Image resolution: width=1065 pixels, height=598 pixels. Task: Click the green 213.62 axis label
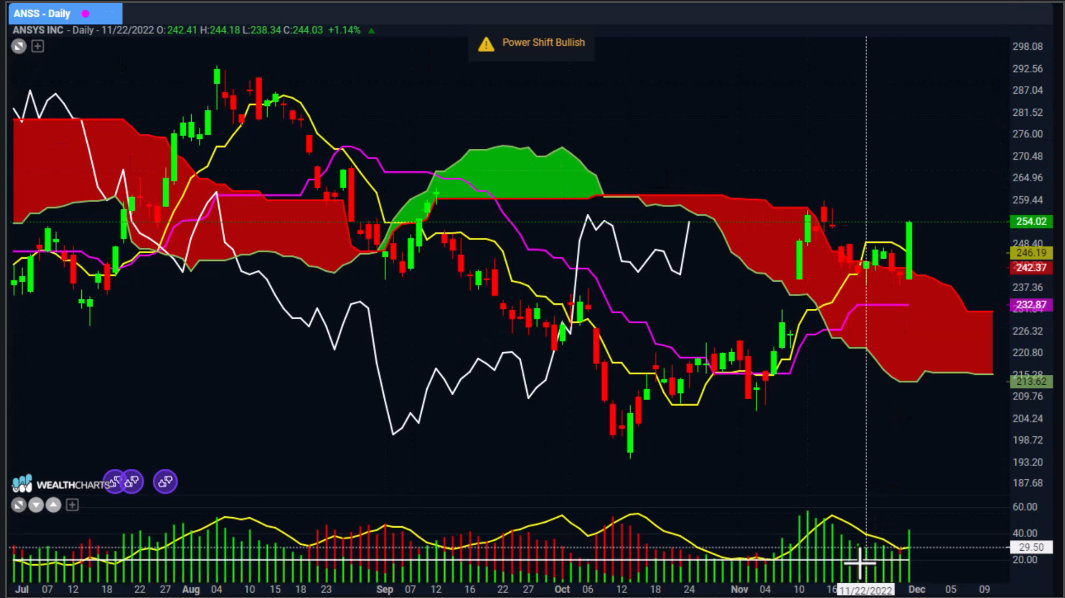[1031, 382]
